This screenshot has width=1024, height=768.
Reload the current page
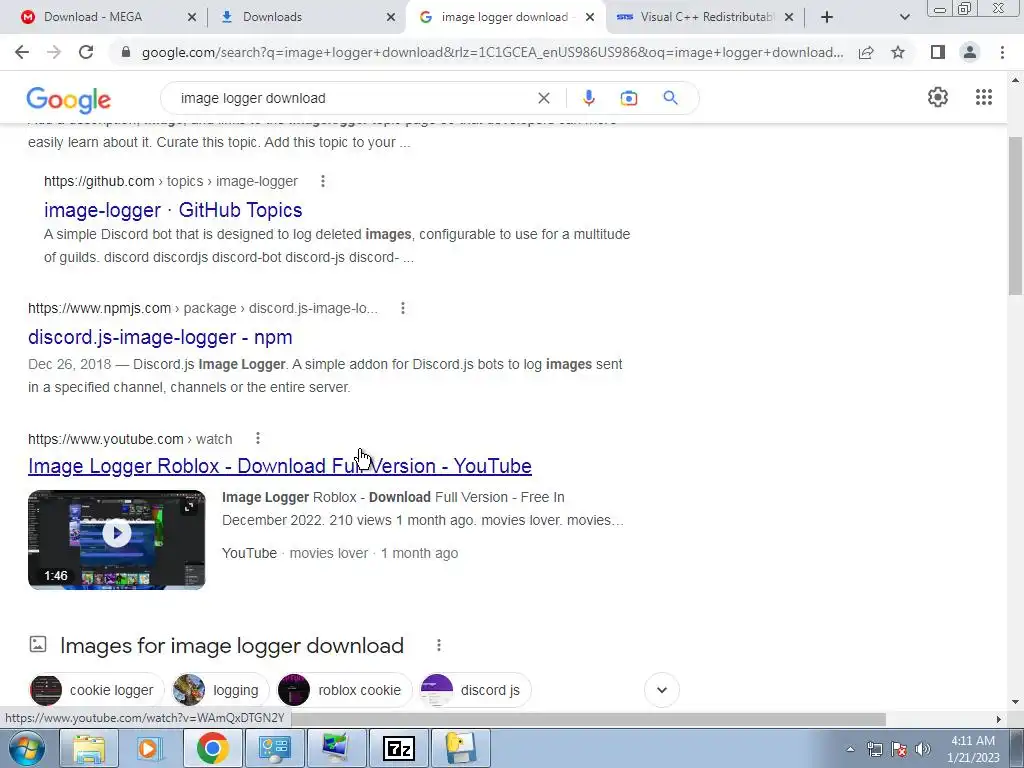coord(86,52)
